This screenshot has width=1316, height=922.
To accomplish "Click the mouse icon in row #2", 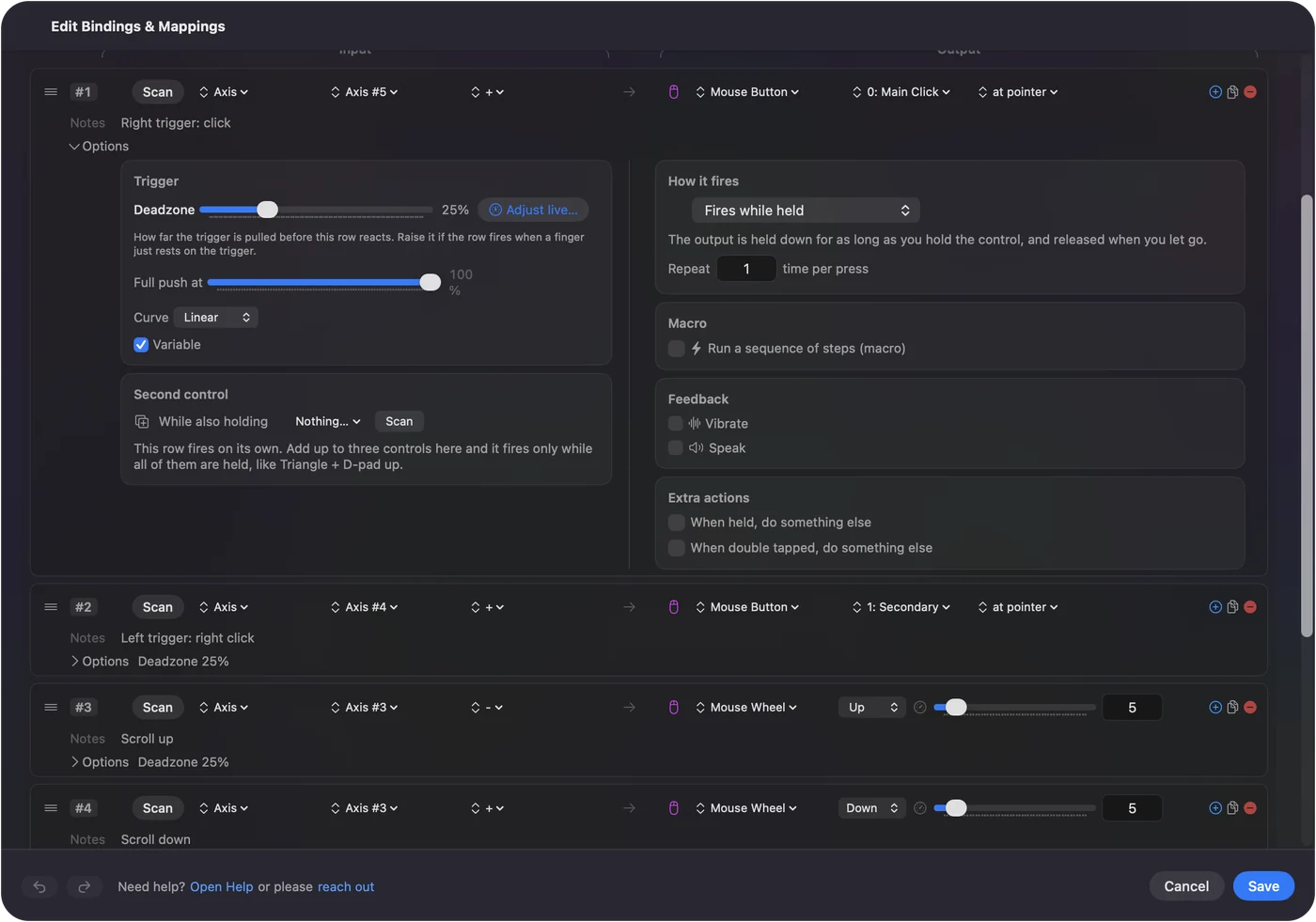I will [x=674, y=607].
